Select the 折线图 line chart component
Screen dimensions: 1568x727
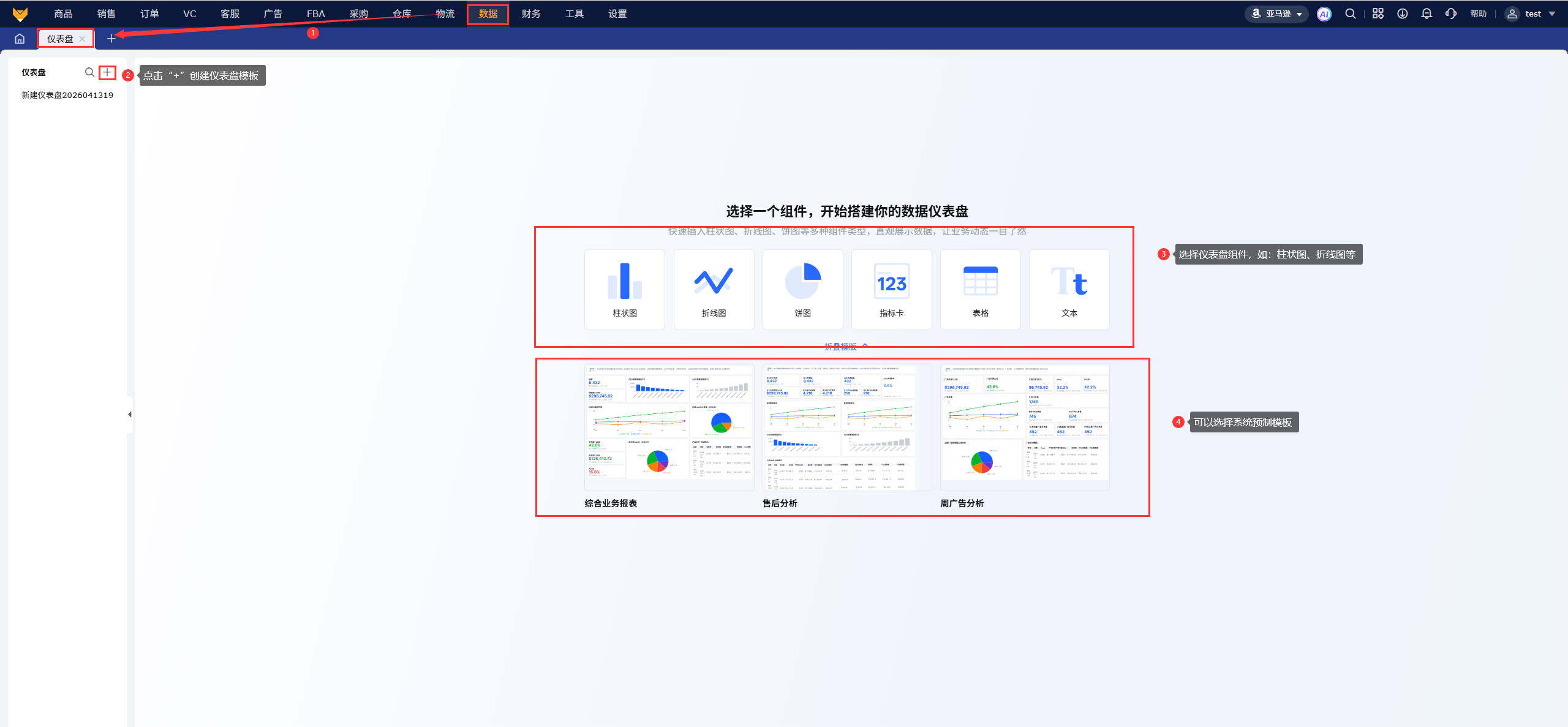(714, 289)
